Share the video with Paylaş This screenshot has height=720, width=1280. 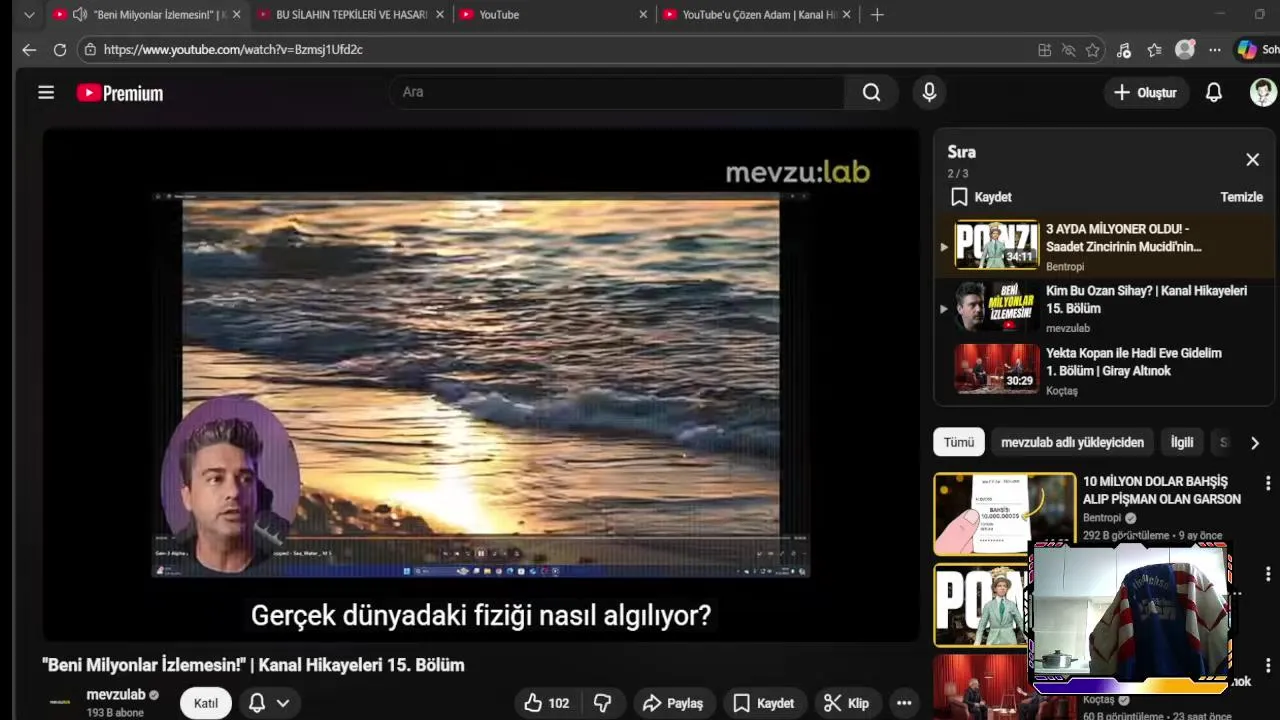[x=672, y=703]
